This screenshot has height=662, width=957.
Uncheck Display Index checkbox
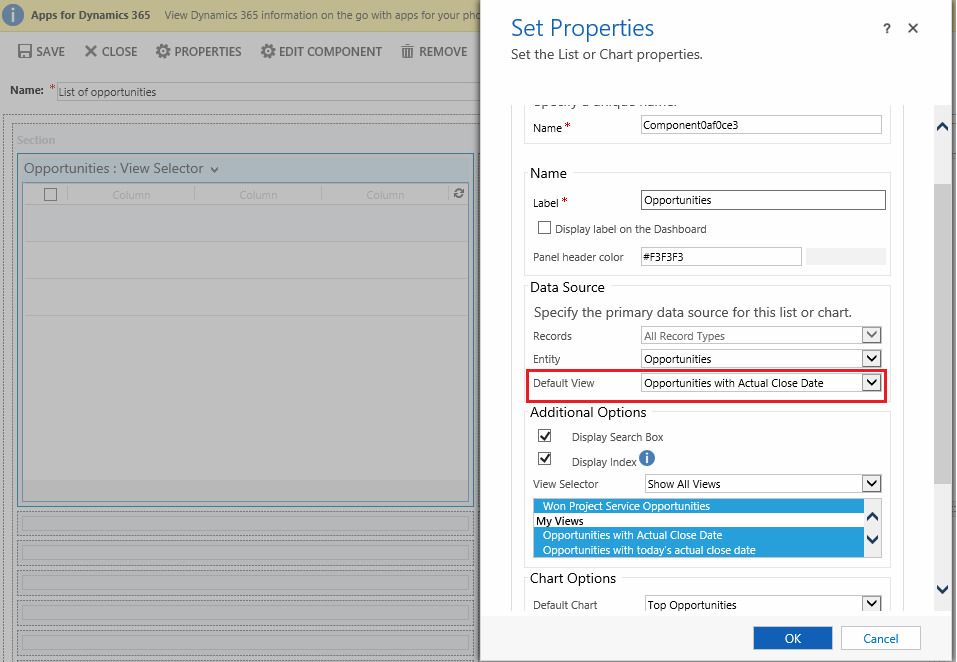(544, 458)
